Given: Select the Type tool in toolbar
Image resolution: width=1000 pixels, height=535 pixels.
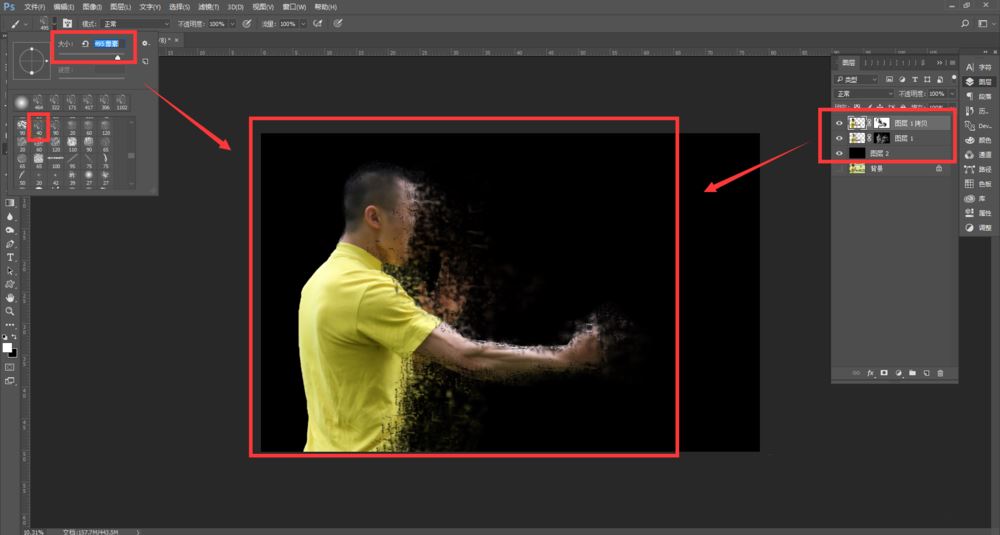Looking at the screenshot, I should [x=10, y=257].
